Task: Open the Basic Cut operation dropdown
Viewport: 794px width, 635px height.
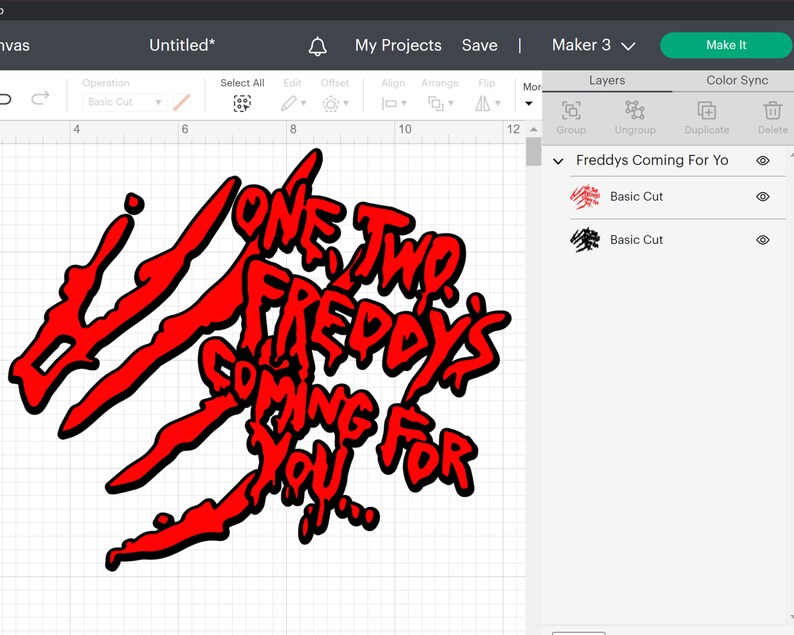Action: pyautogui.click(x=124, y=102)
